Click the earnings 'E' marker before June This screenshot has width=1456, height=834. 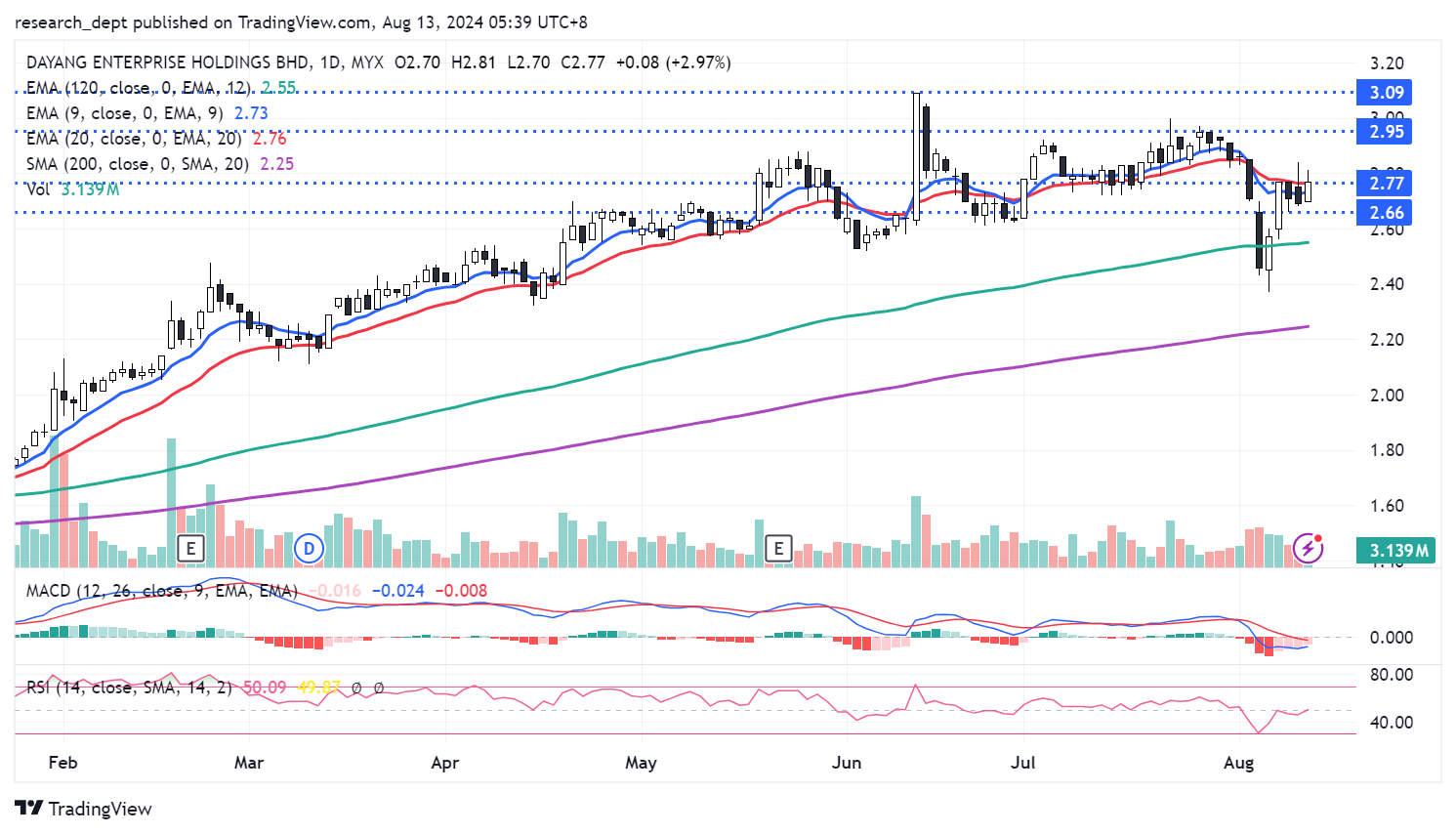[x=778, y=549]
